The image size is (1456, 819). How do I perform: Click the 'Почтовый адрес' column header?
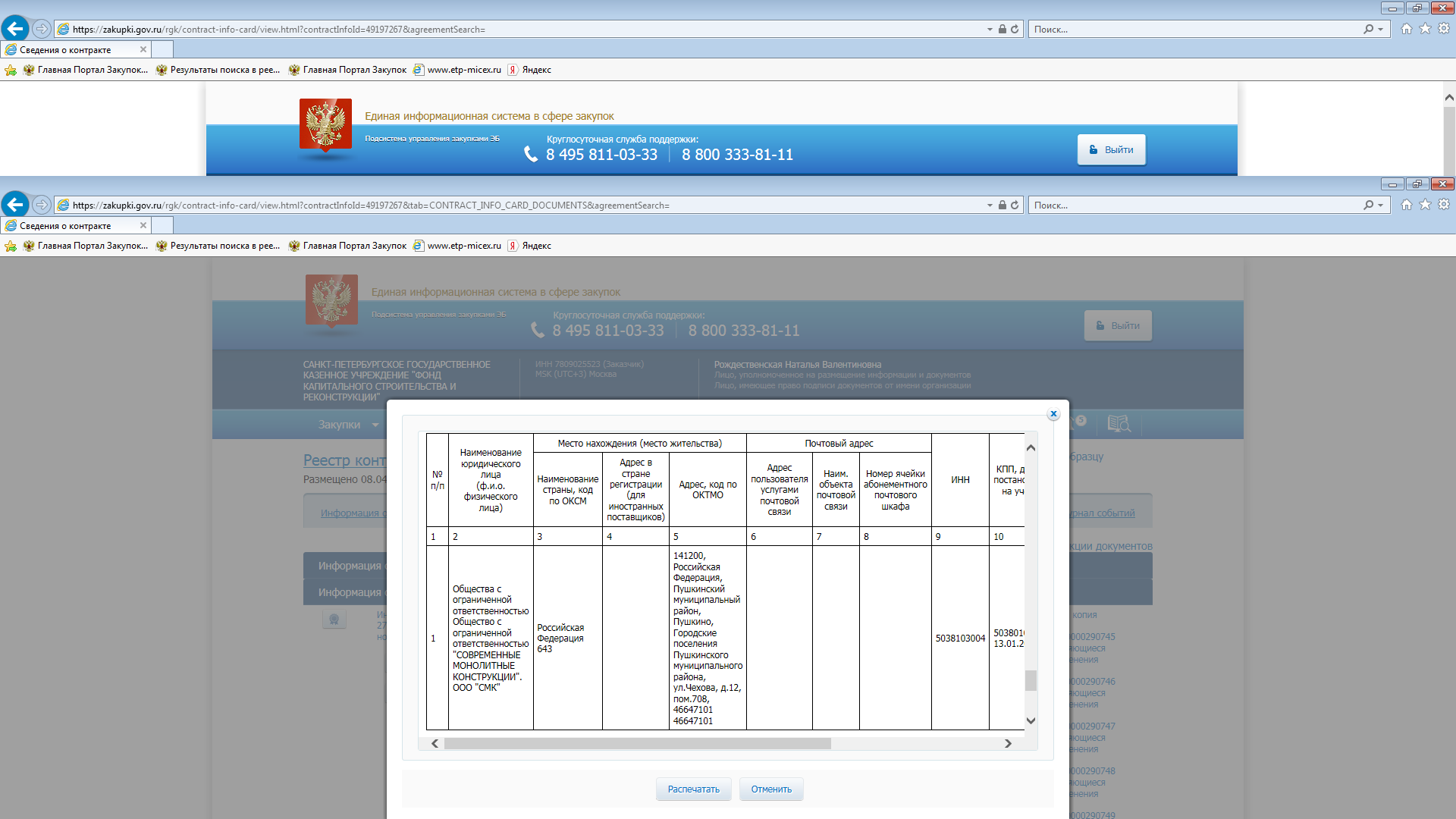pos(839,444)
